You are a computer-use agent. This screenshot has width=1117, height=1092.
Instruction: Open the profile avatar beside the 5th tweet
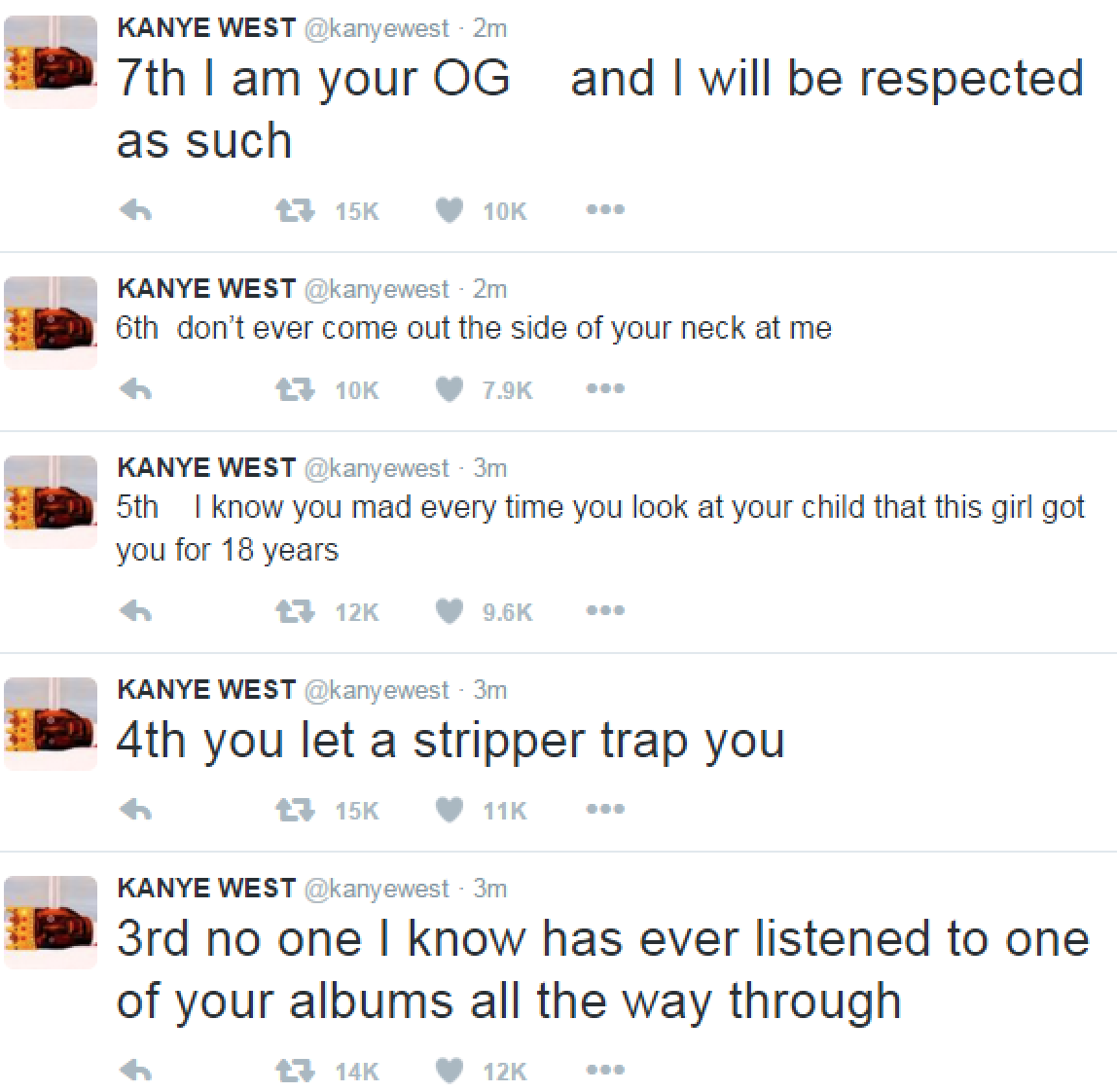click(x=51, y=502)
